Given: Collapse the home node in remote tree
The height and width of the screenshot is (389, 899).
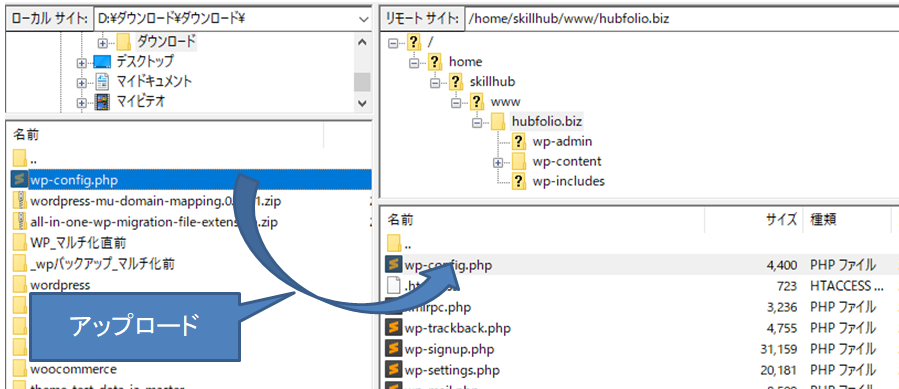Looking at the screenshot, I should point(414,63).
